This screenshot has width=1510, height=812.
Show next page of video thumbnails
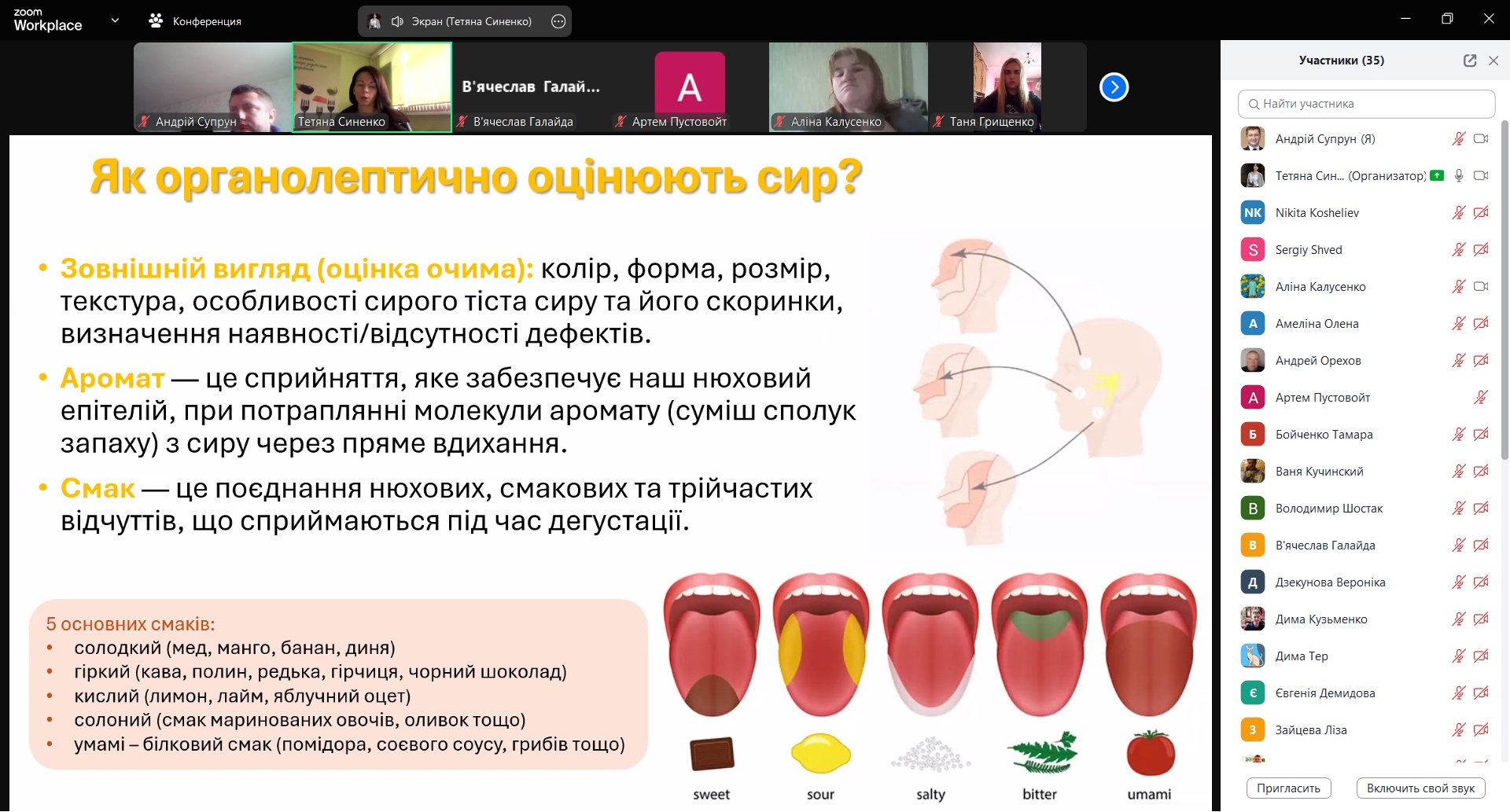[x=1114, y=87]
